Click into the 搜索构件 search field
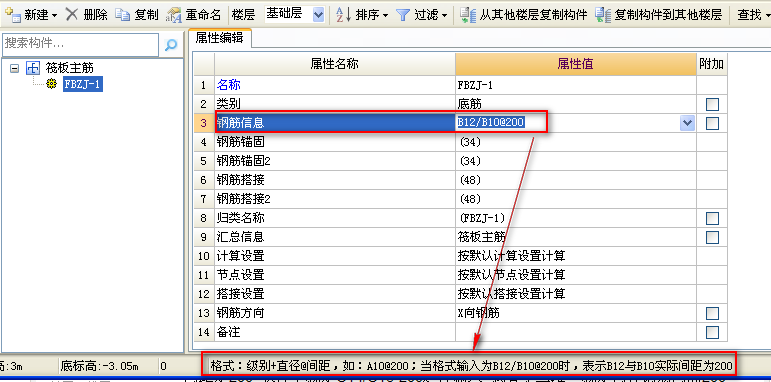Image resolution: width=771 pixels, height=382 pixels. 81,45
